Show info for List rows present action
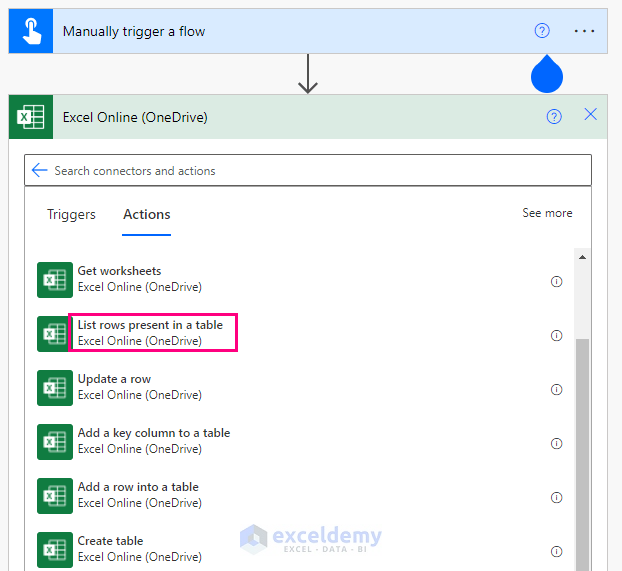 [x=557, y=336]
